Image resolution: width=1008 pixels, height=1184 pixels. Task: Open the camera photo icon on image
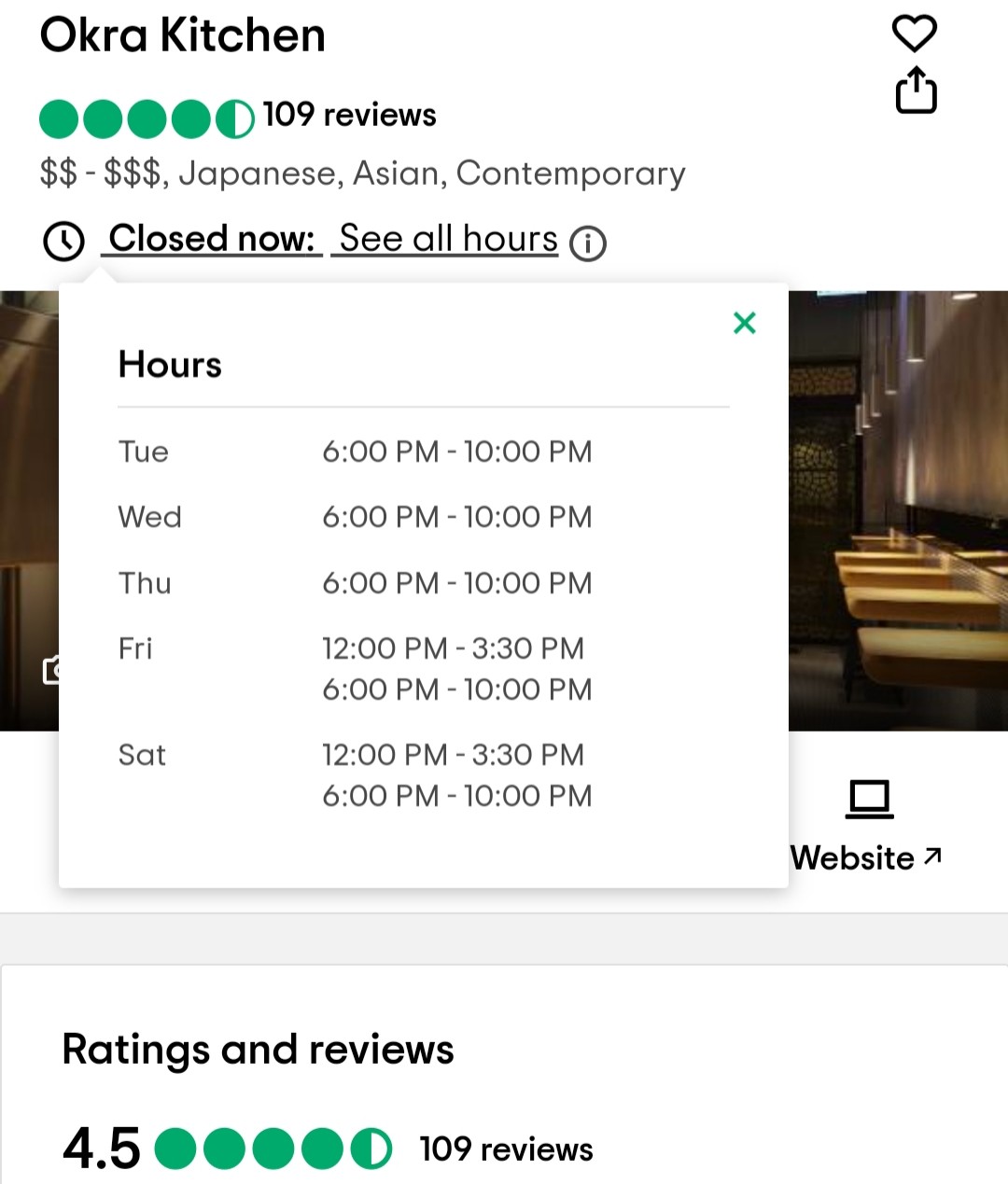pyautogui.click(x=51, y=669)
